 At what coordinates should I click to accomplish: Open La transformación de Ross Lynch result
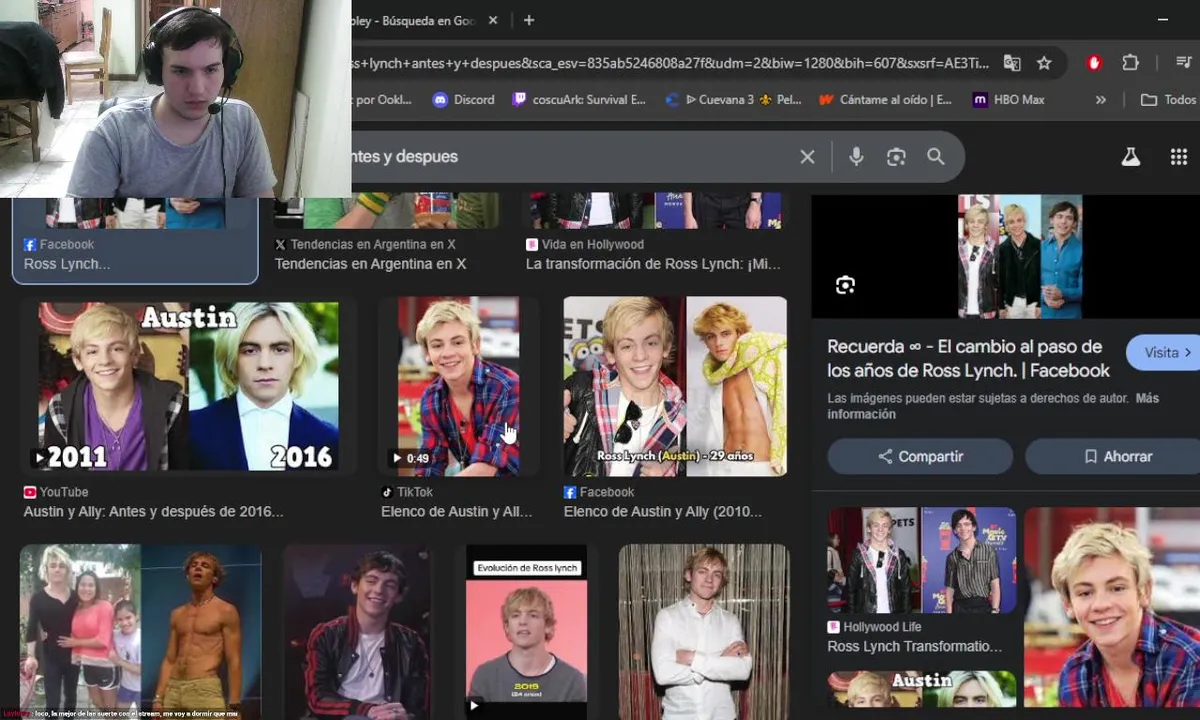click(x=652, y=264)
